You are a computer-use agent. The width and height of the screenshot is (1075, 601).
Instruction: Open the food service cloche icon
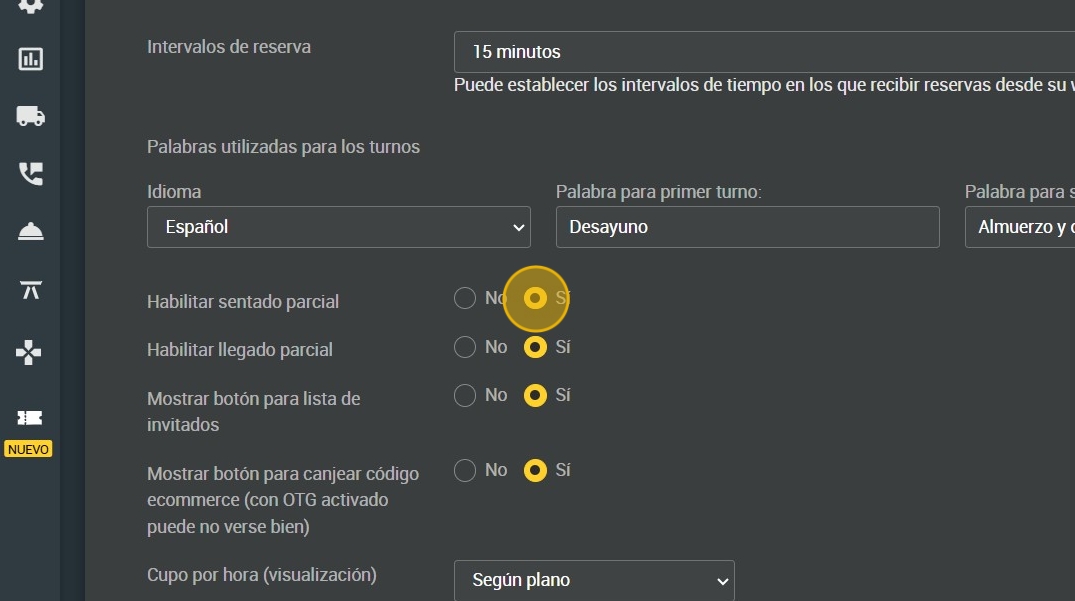click(x=30, y=232)
